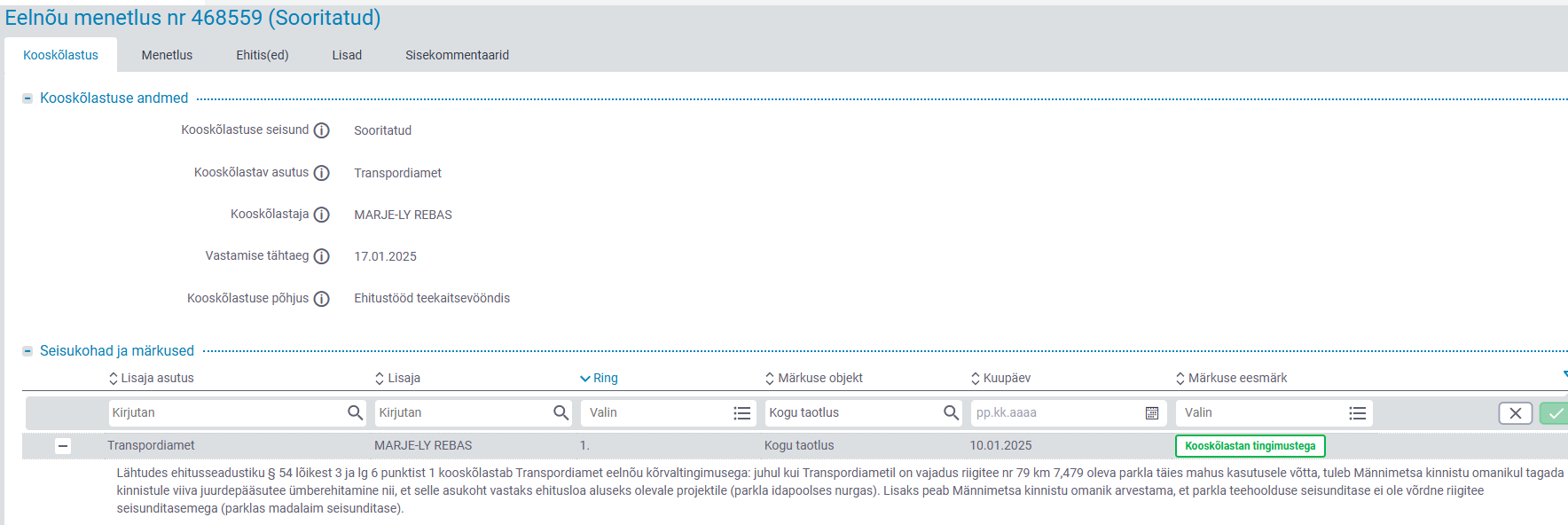Click search icon in Lisaja filter
1568x525 pixels.
click(561, 412)
